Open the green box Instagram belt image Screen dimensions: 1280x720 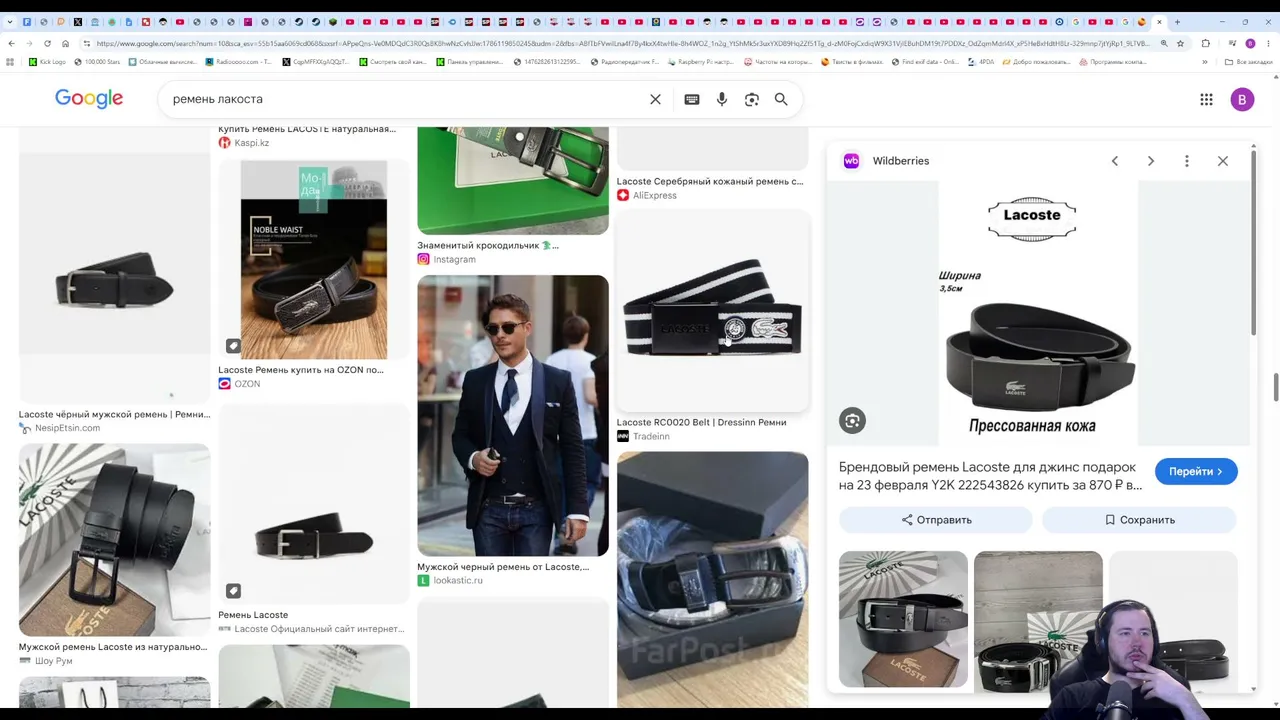(x=513, y=181)
